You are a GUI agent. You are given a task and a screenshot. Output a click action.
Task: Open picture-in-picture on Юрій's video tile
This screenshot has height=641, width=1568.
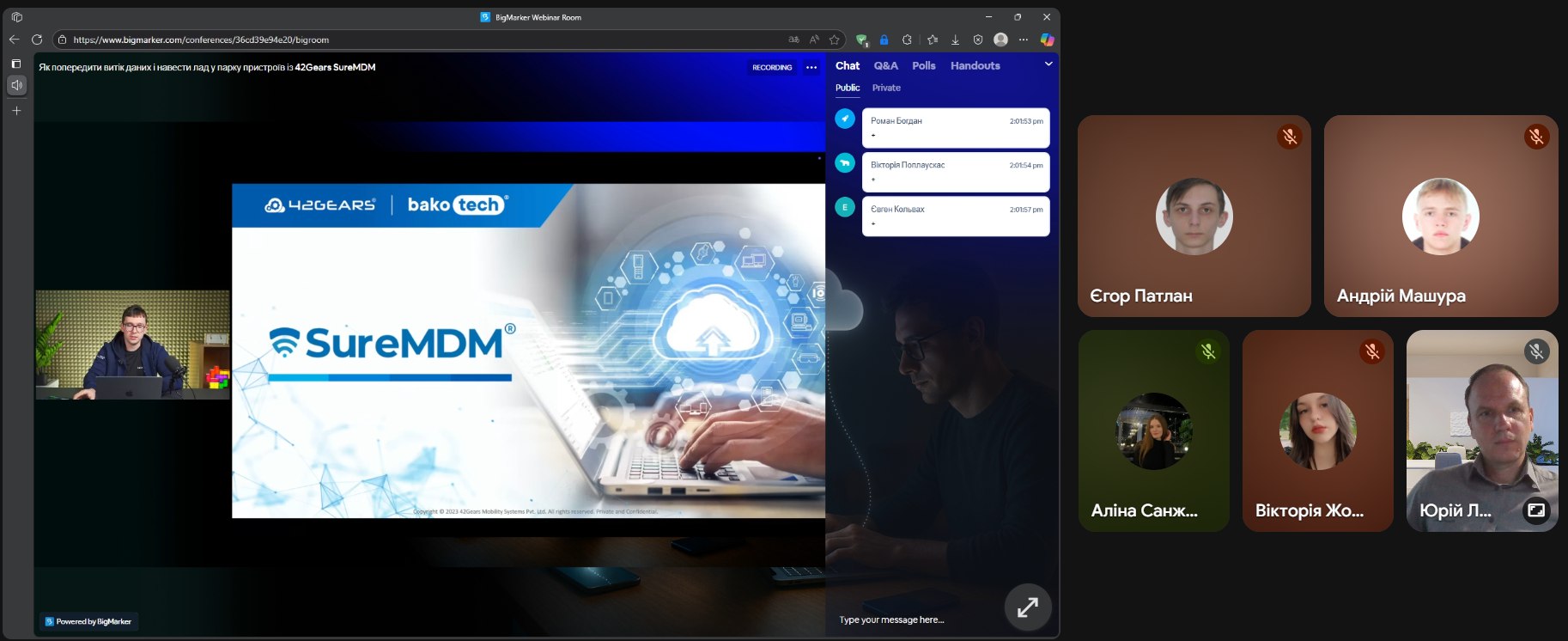pos(1535,510)
